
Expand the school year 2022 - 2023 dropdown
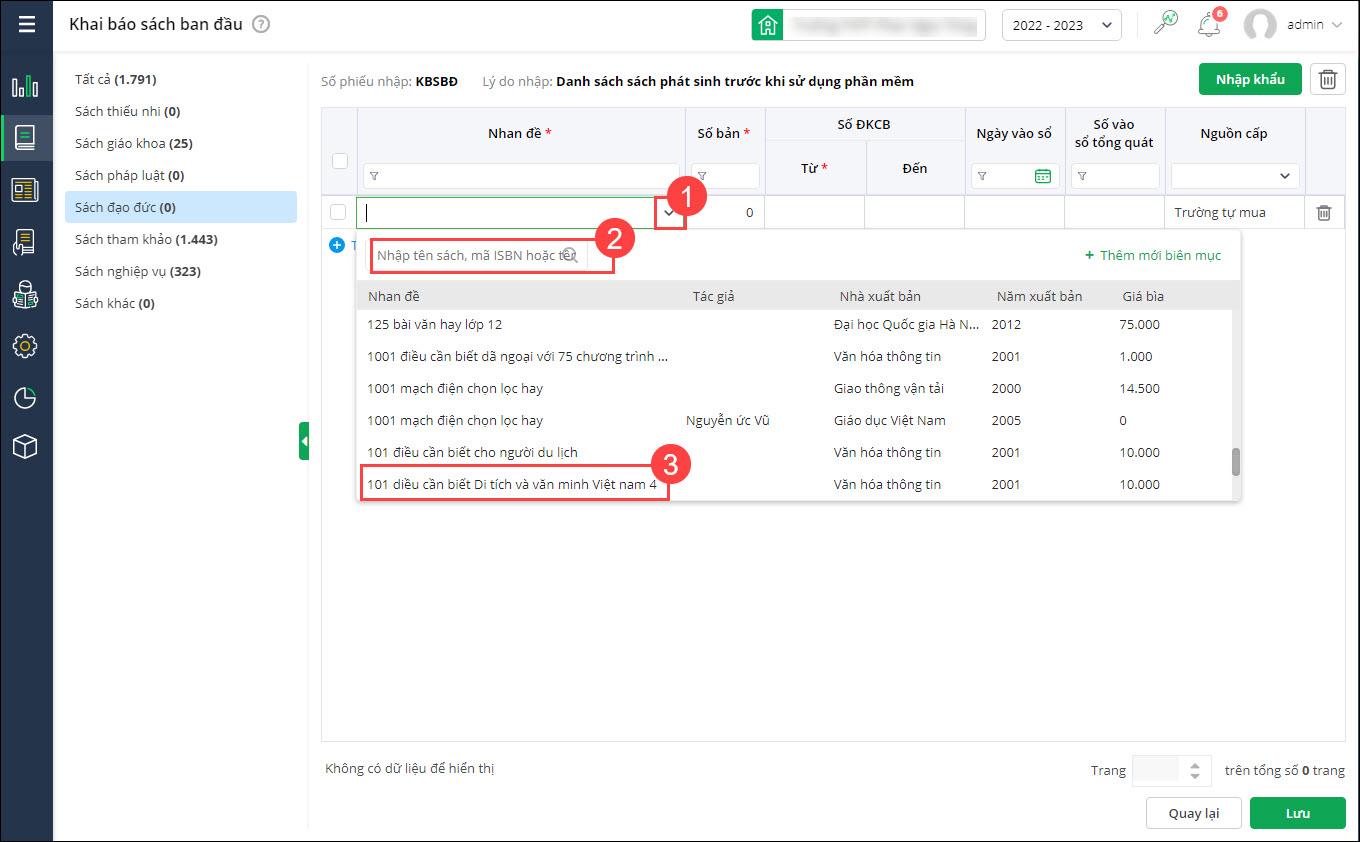[1061, 25]
